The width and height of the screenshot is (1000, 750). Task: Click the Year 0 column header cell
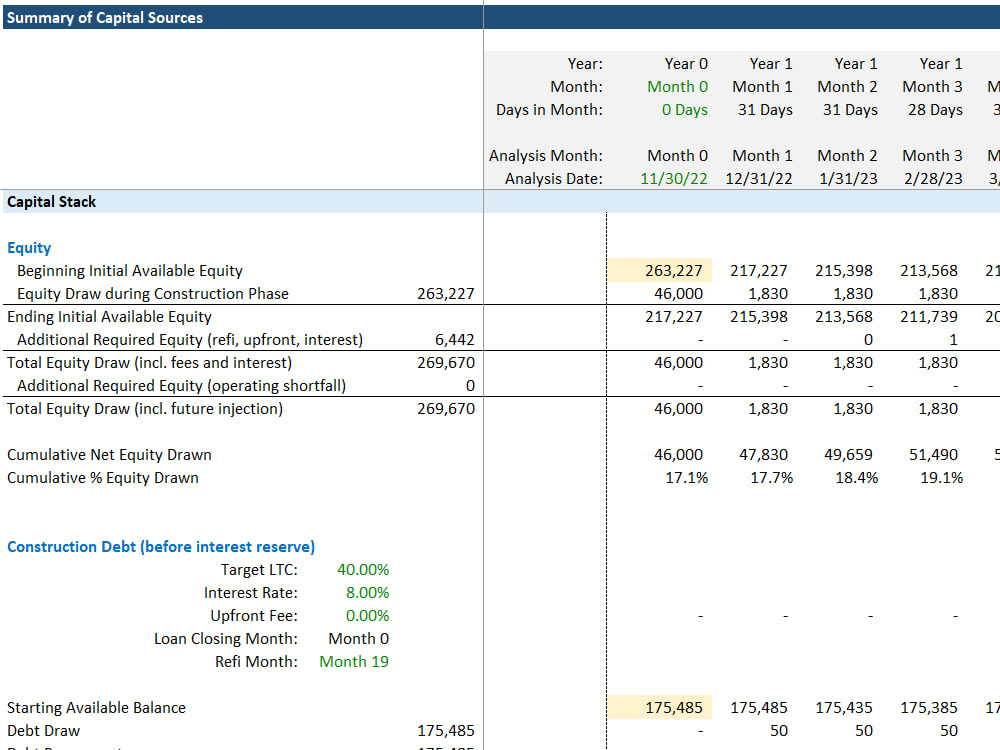tap(686, 63)
